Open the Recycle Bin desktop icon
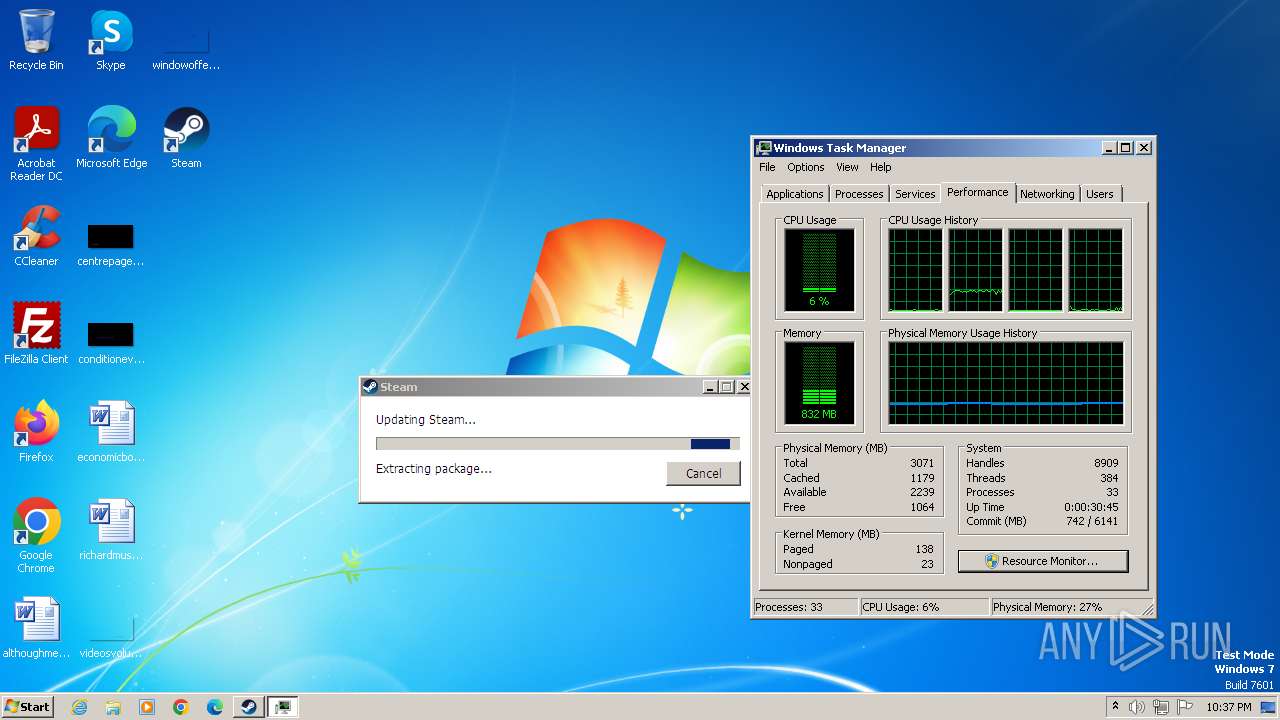The height and width of the screenshot is (720, 1280). (36, 40)
